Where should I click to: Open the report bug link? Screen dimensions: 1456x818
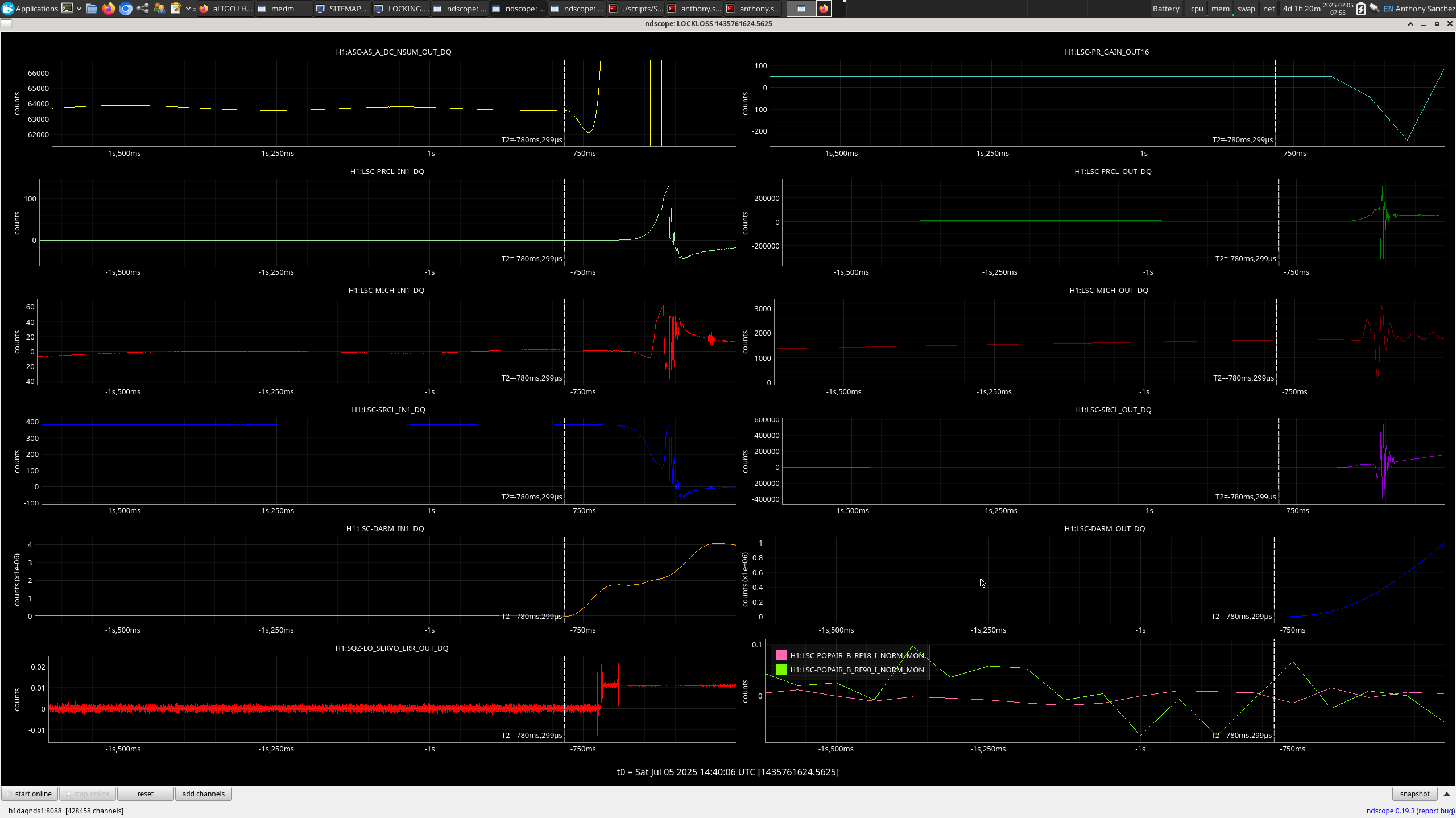(1435, 811)
